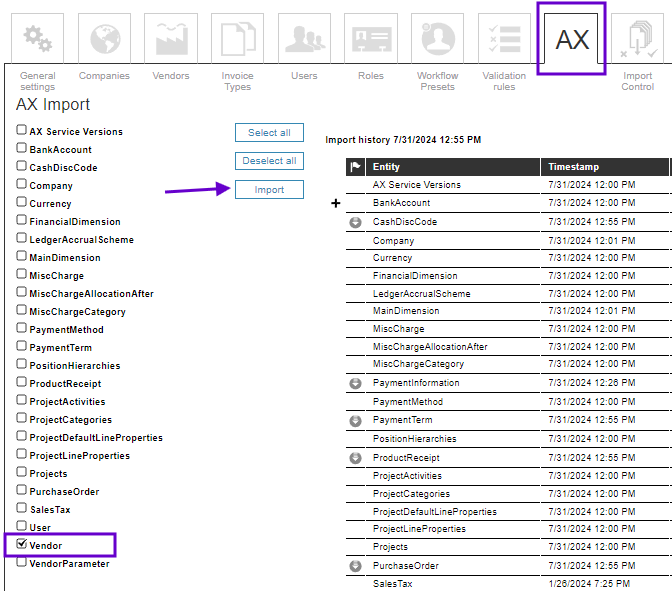672x591 pixels.
Task: Click the Select all button
Action: (x=269, y=132)
